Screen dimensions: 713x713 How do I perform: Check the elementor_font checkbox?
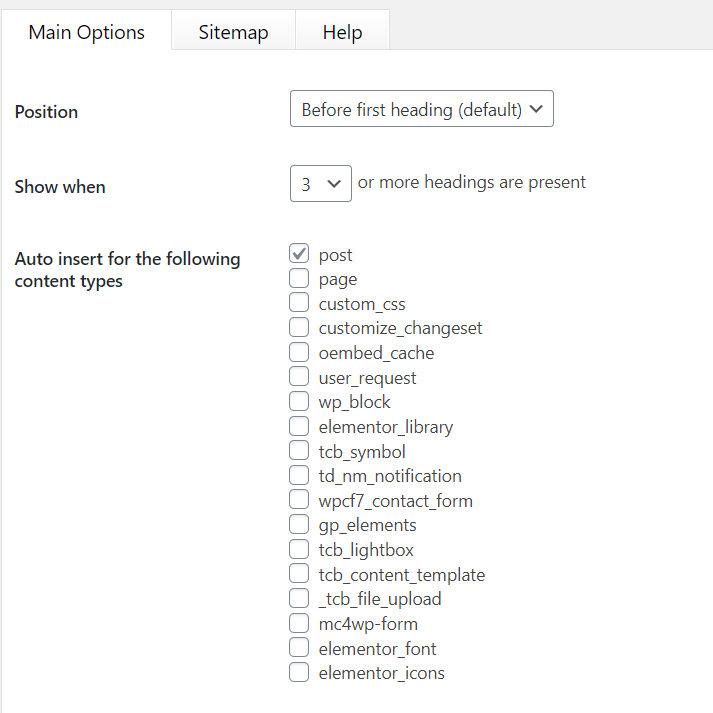(299, 648)
